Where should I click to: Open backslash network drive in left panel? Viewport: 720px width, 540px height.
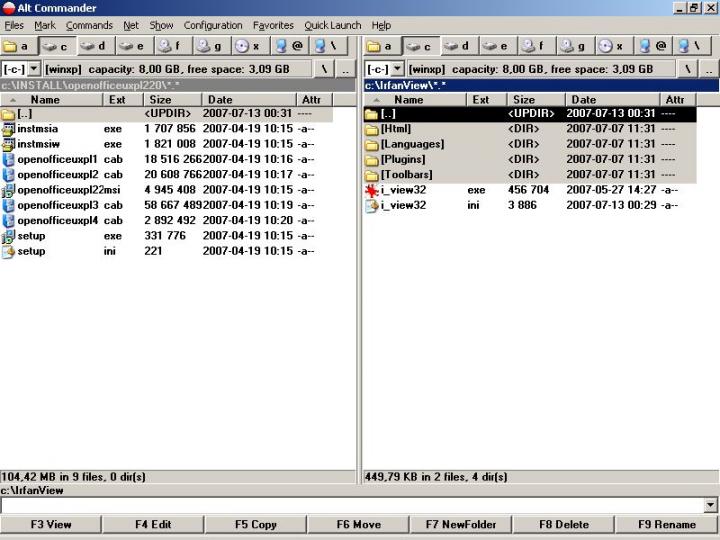point(329,46)
